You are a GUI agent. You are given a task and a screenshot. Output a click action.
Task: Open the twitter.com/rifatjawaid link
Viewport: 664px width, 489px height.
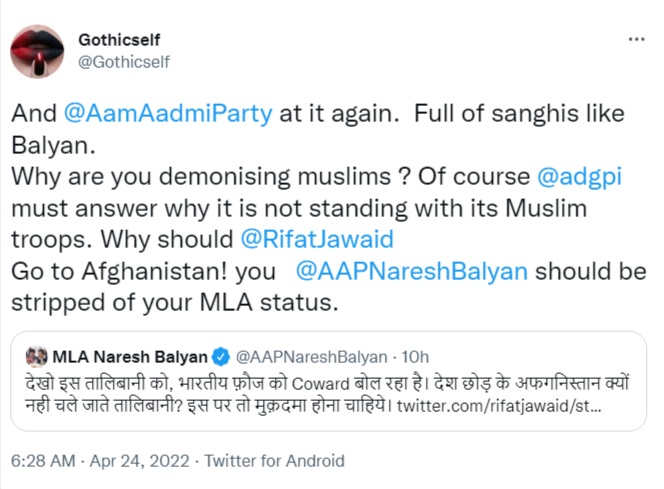[x=514, y=406]
